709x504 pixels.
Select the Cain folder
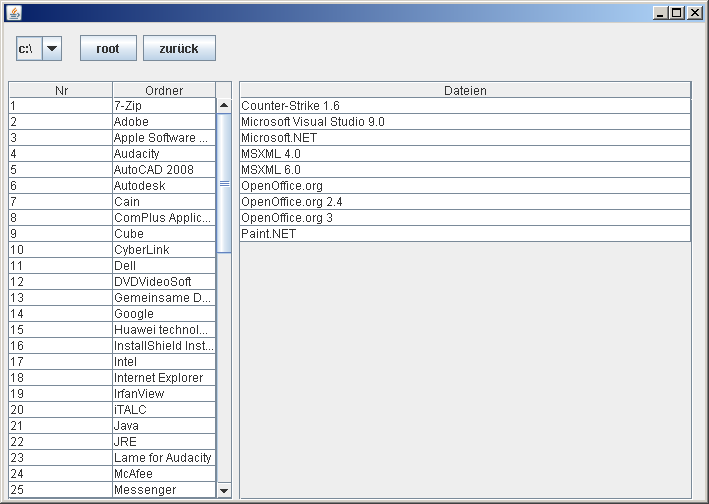[164, 202]
